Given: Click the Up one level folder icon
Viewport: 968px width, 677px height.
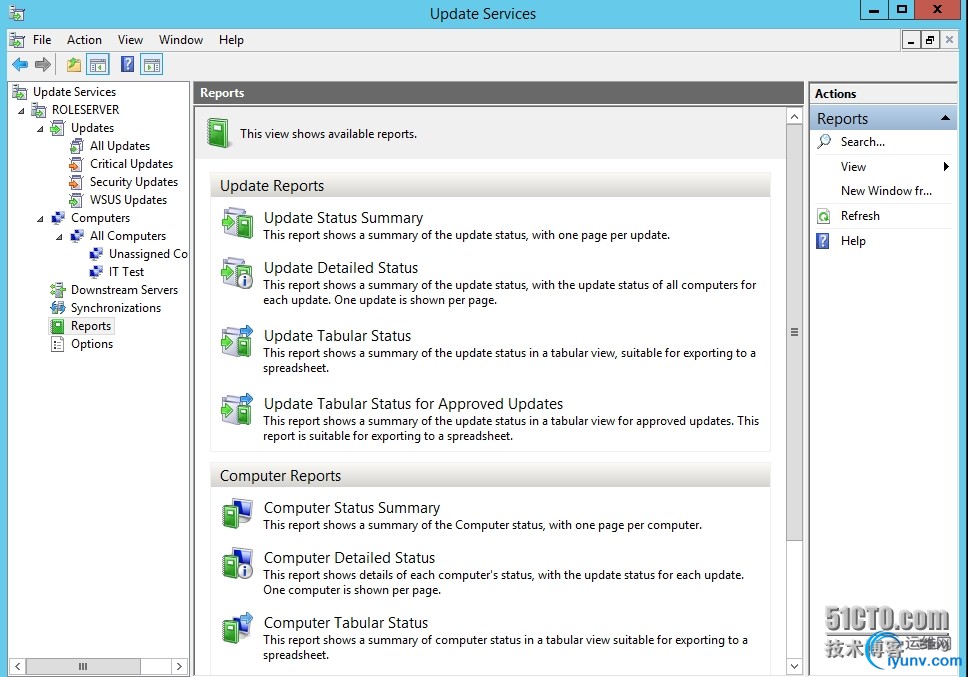Looking at the screenshot, I should 74,64.
